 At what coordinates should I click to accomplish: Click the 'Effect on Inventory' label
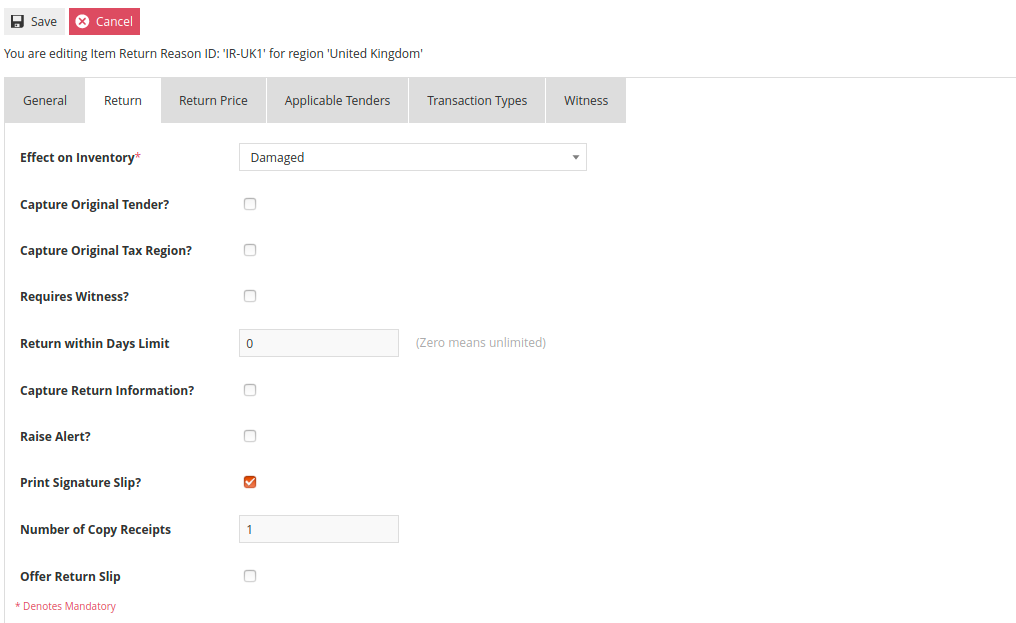77,158
